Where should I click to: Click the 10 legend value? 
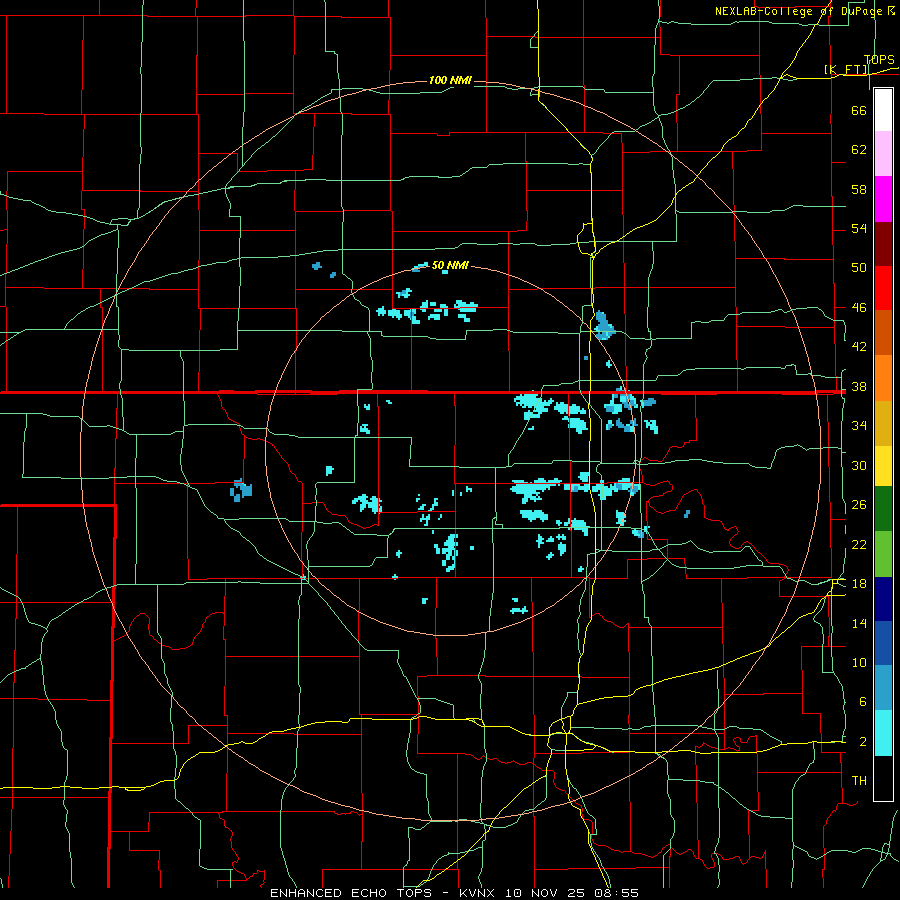point(859,663)
